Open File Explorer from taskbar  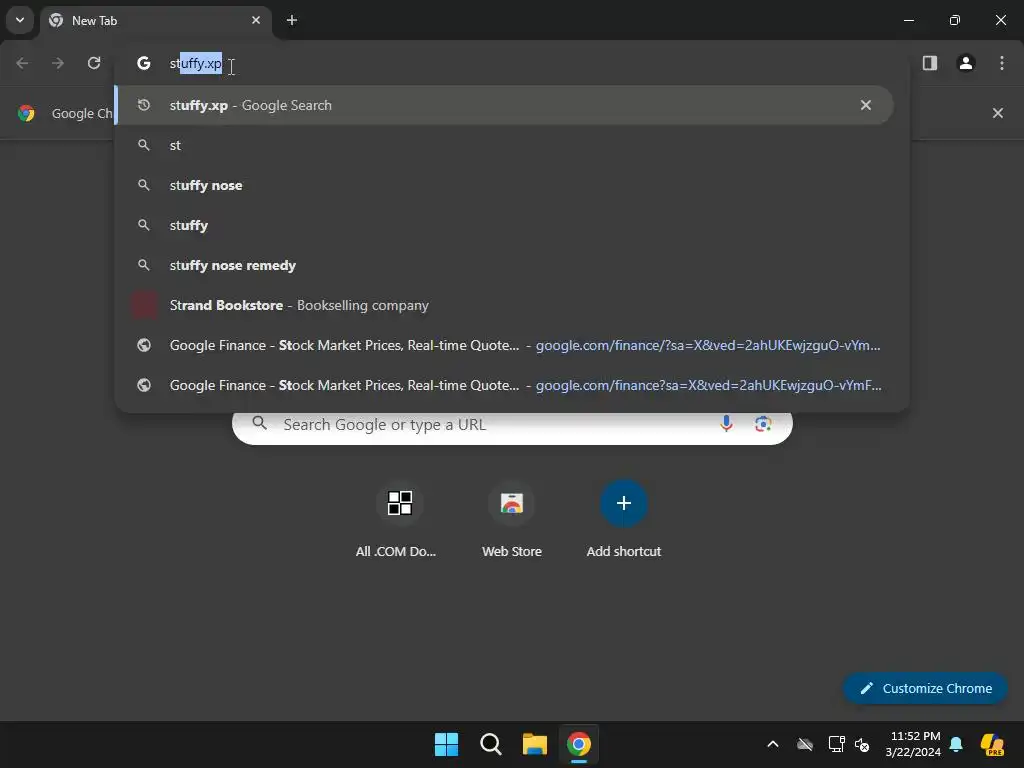tap(534, 744)
